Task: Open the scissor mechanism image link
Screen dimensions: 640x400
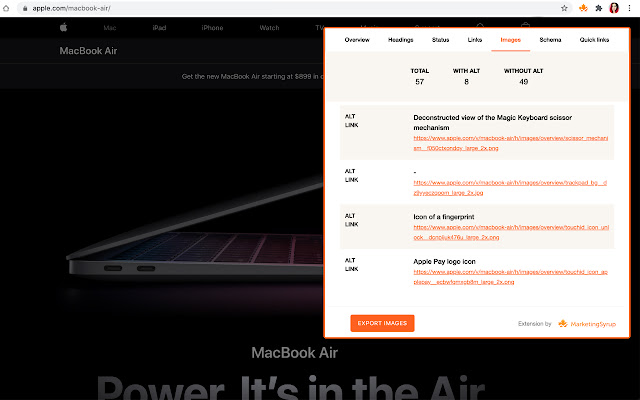Action: coord(511,143)
